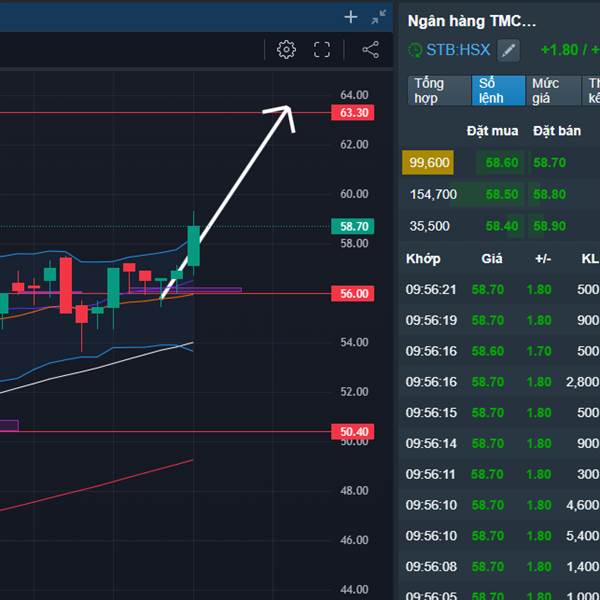600x600 pixels.
Task: Click price 58.60 in matched trades
Action: [x=488, y=351]
